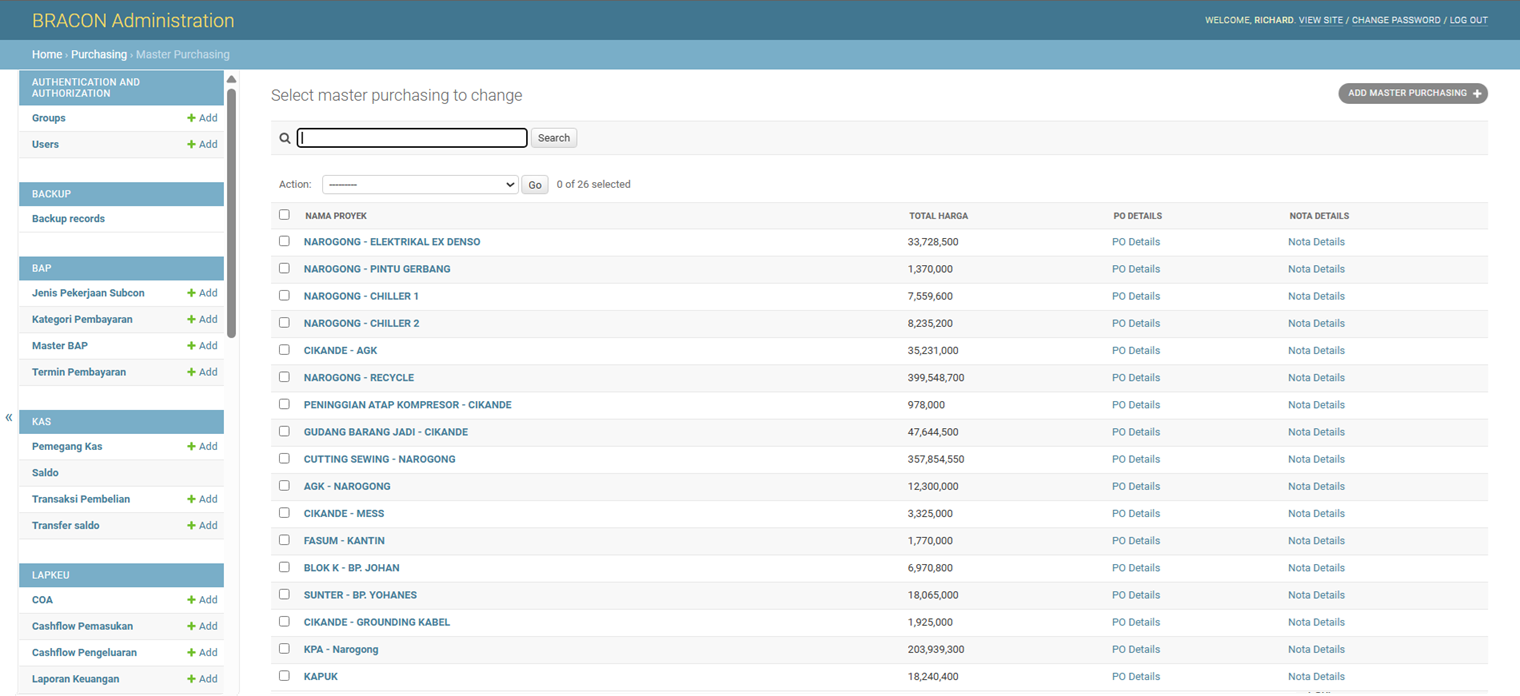Viewport: 1520px width, 696px height.
Task: Sort by the NAMA PROYEK column header
Action: tap(336, 216)
